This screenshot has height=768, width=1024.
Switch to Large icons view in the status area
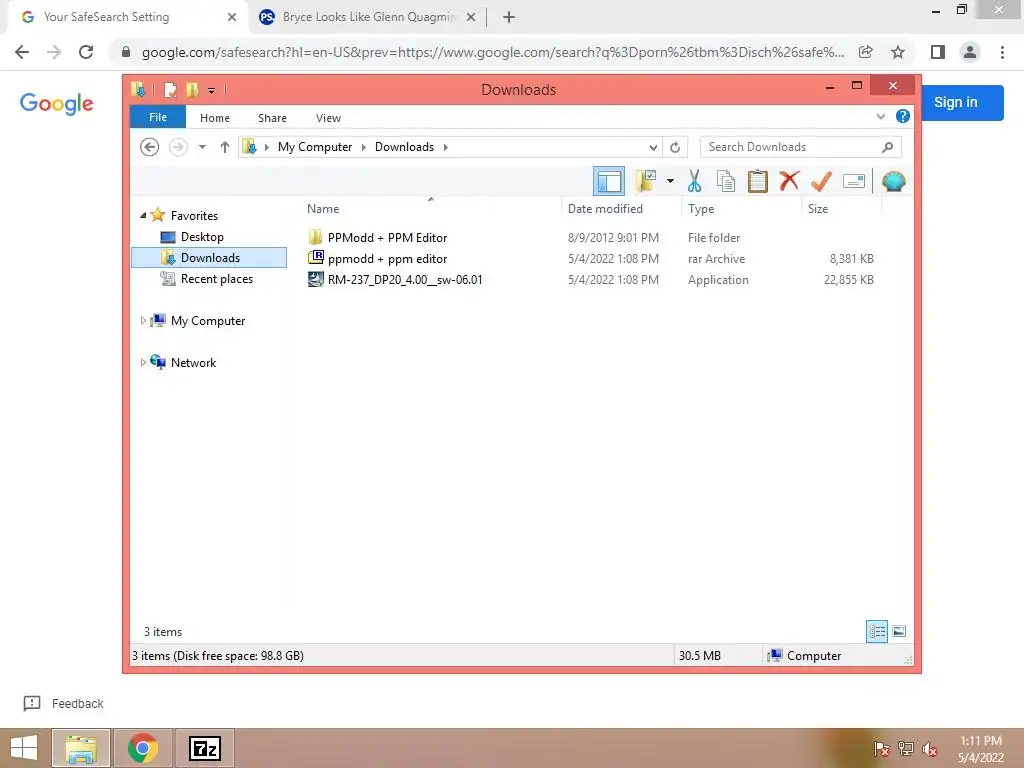click(899, 632)
